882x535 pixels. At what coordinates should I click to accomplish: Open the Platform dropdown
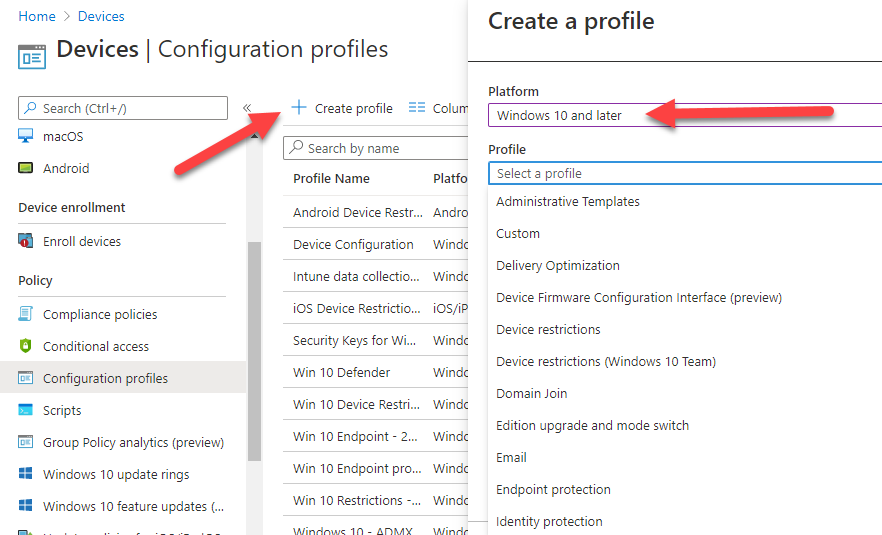click(x=684, y=115)
